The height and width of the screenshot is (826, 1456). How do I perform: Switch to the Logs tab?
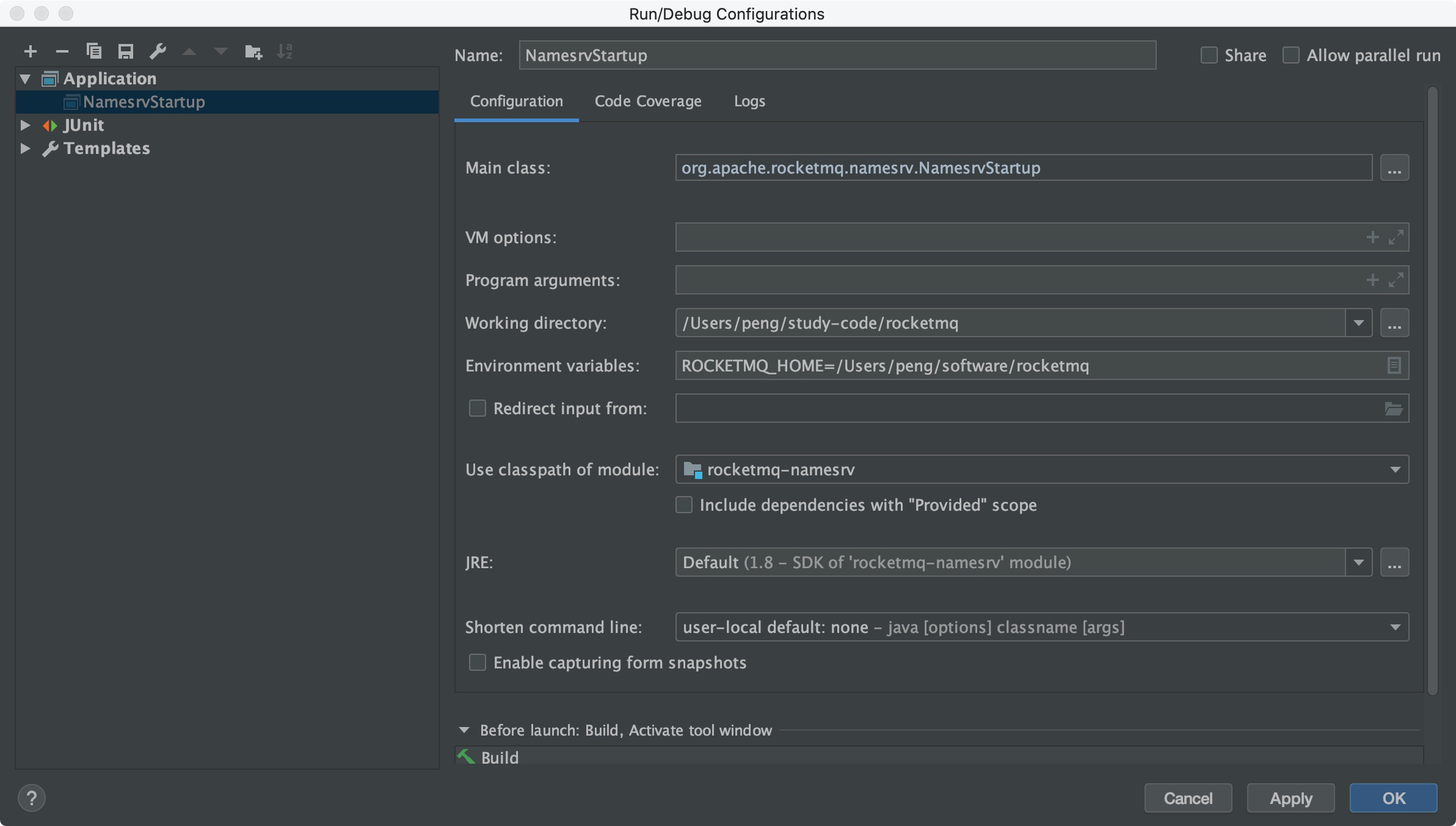coord(749,101)
